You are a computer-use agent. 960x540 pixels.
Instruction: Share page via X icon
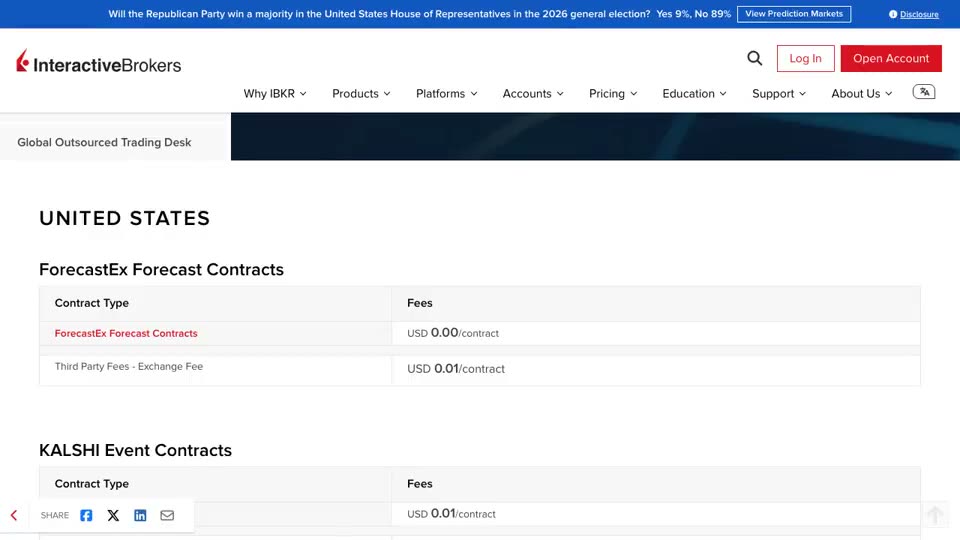pos(113,516)
